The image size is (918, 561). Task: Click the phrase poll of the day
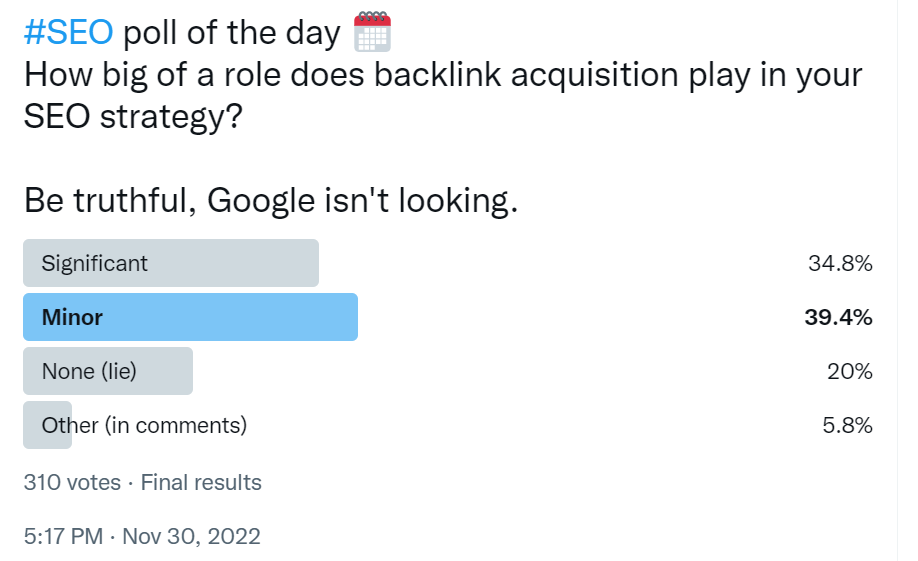[231, 33]
